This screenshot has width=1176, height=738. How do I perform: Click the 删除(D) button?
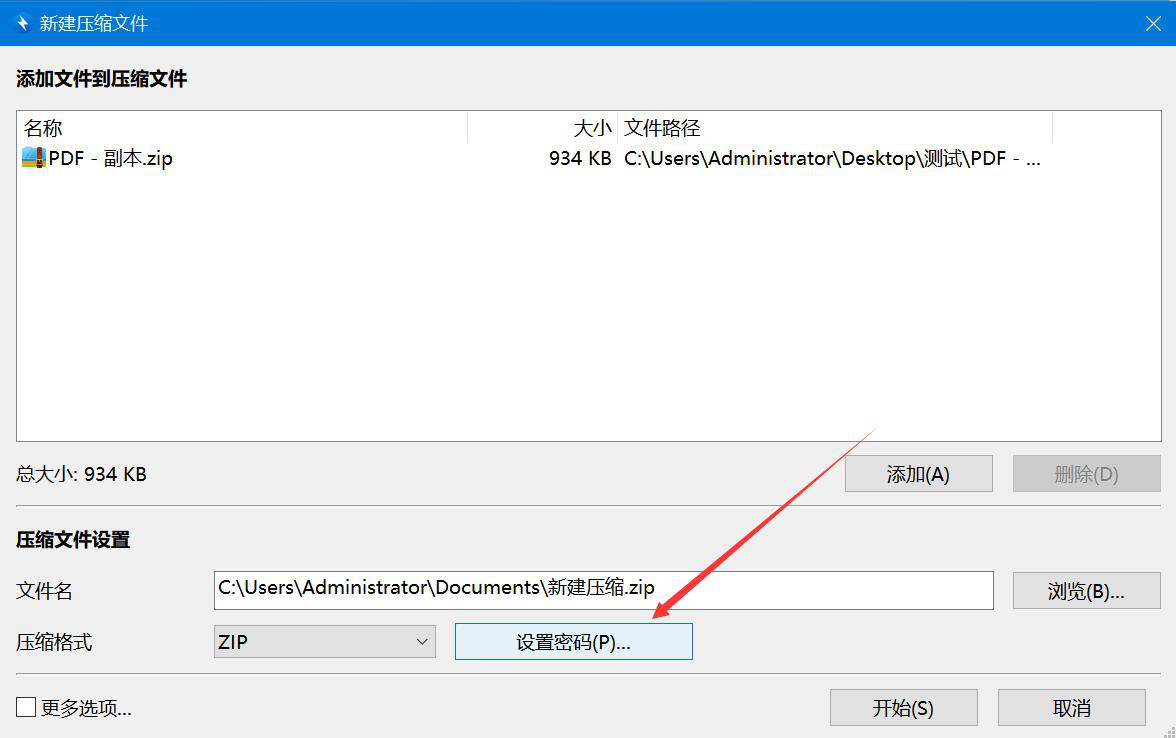(1087, 474)
